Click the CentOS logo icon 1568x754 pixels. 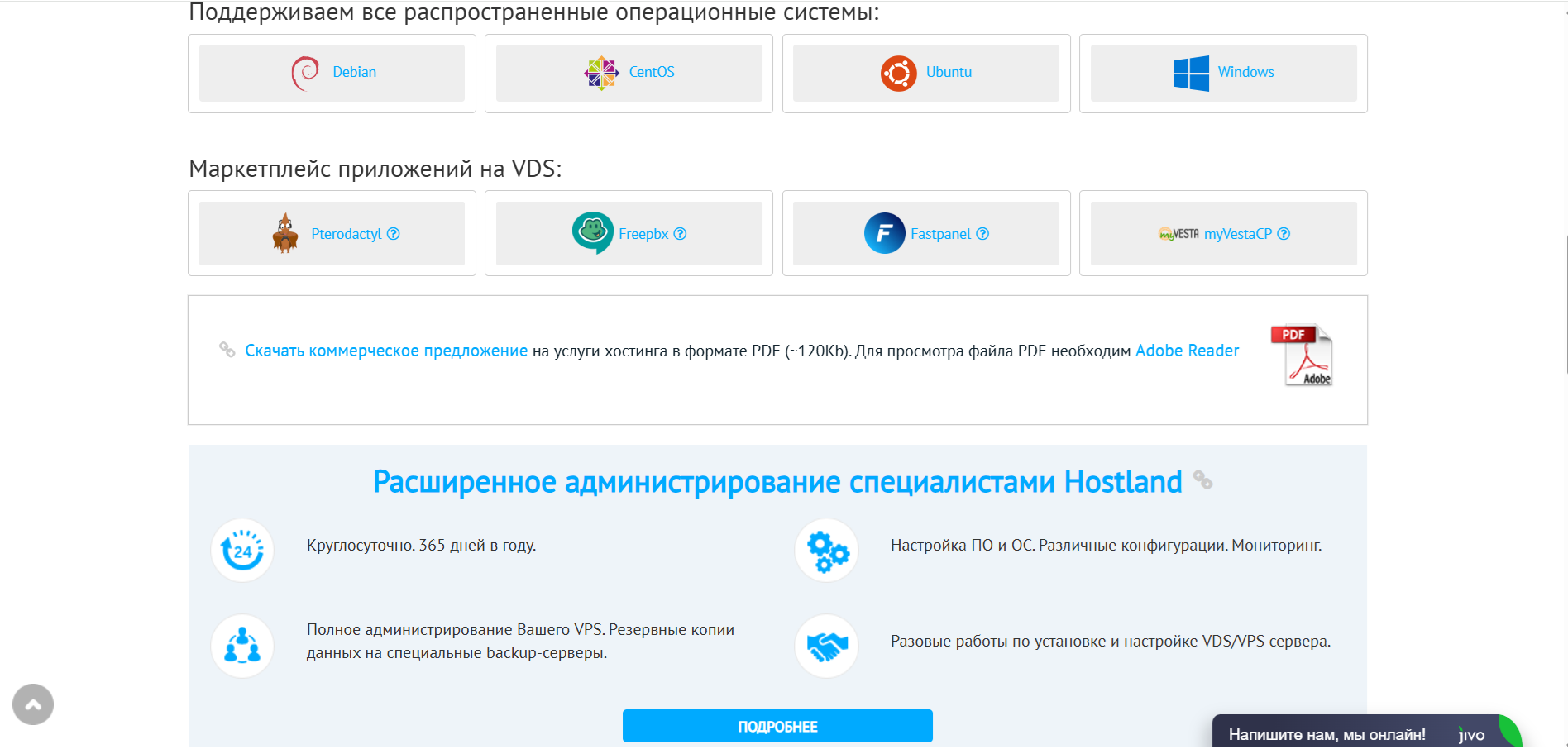(x=601, y=73)
